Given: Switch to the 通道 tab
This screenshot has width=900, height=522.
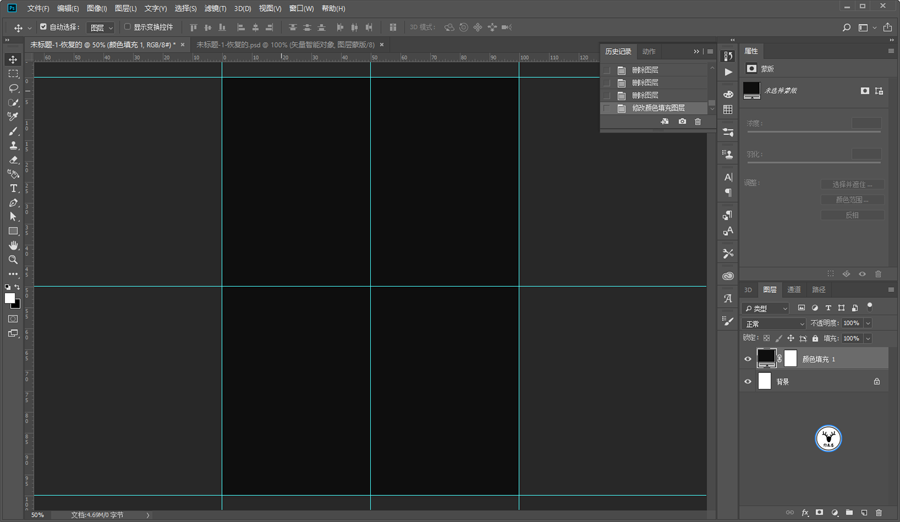Looking at the screenshot, I should (x=794, y=290).
